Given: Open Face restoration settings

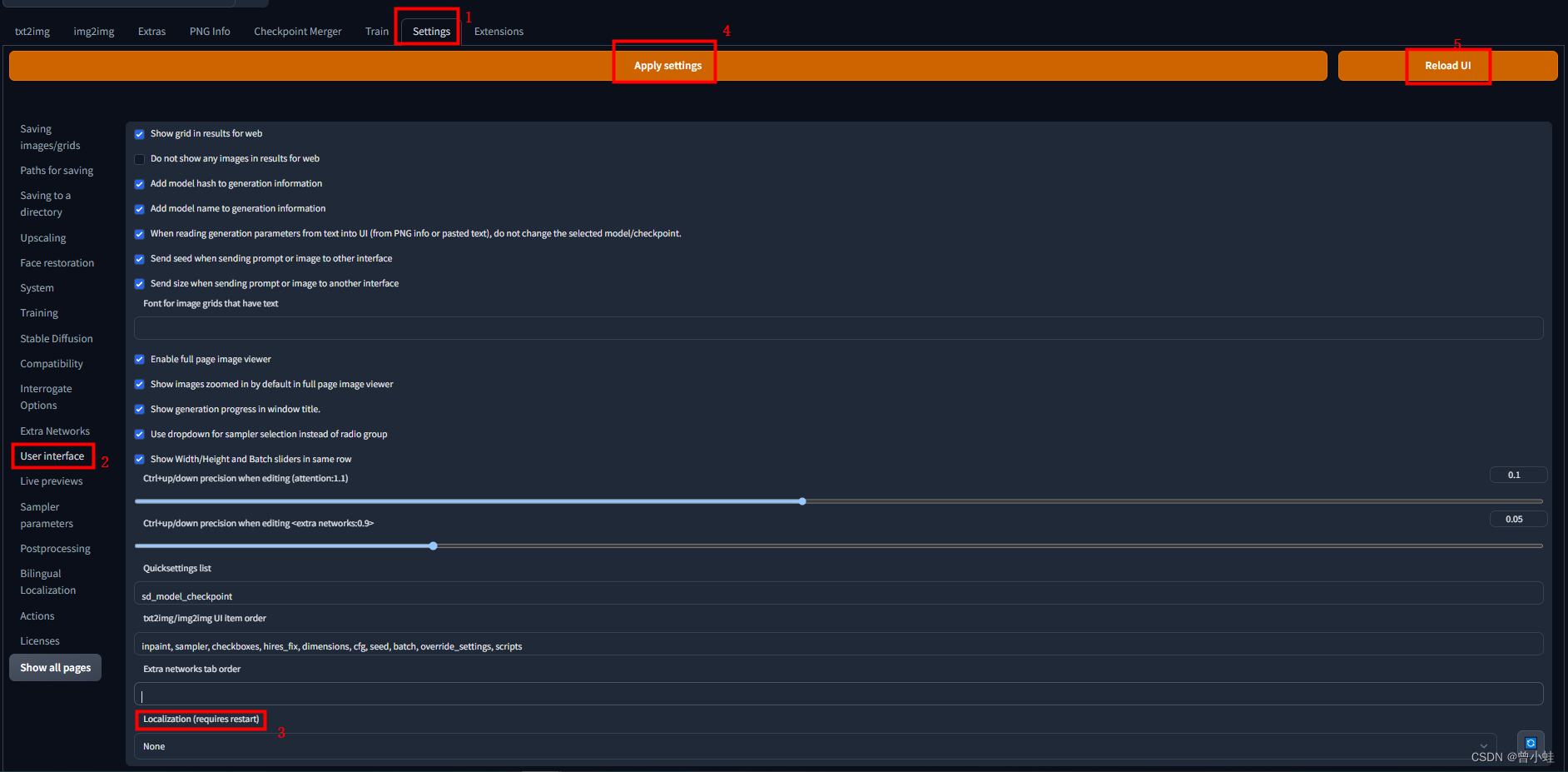Looking at the screenshot, I should [x=57, y=263].
